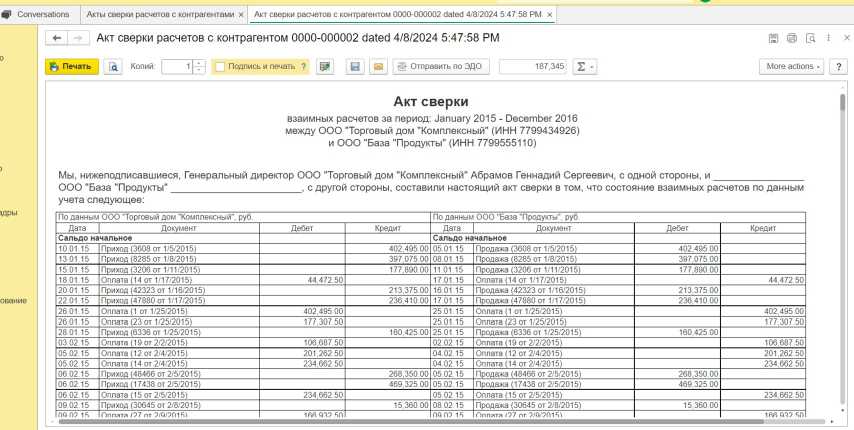Toggle the Подпись и печать checkbox
854x430 pixels.
tap(220, 66)
